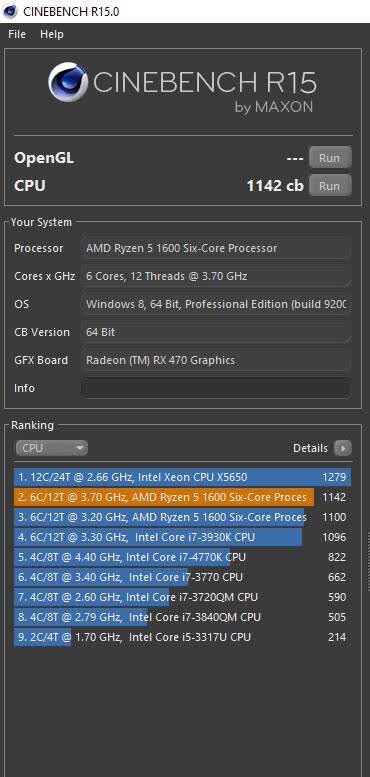Select the orange Ryzen 5 1600 3.70 GHz entry
This screenshot has height=777, width=370.
pos(182,497)
